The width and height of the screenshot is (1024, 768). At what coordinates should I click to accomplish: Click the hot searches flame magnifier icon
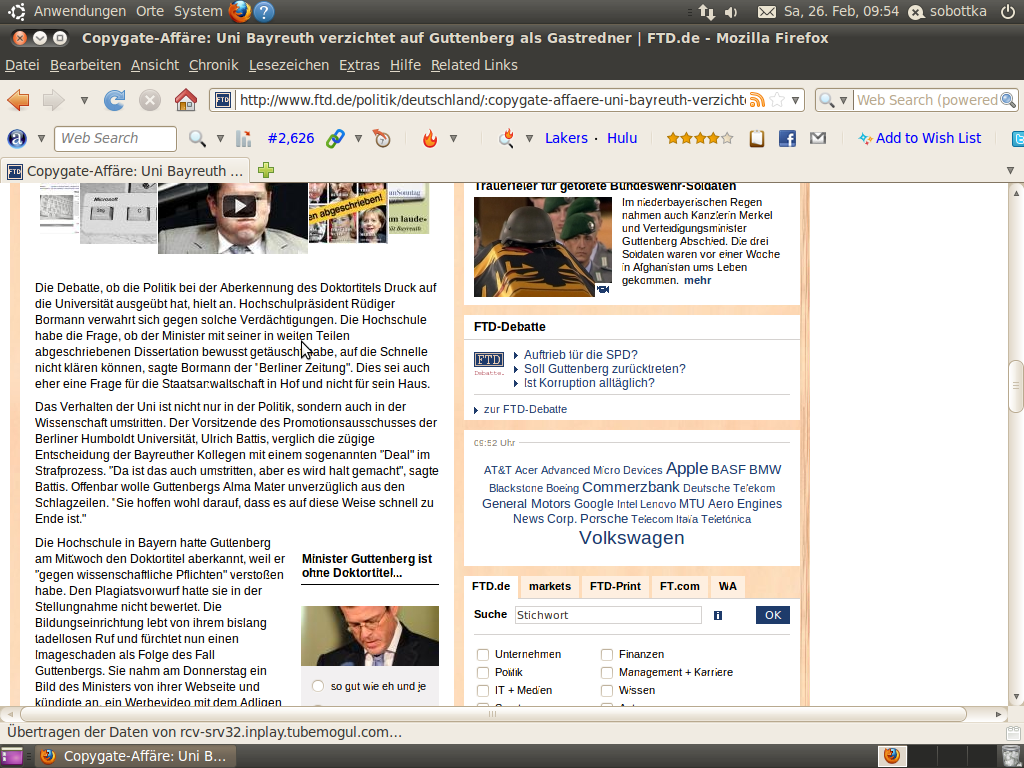(506, 138)
